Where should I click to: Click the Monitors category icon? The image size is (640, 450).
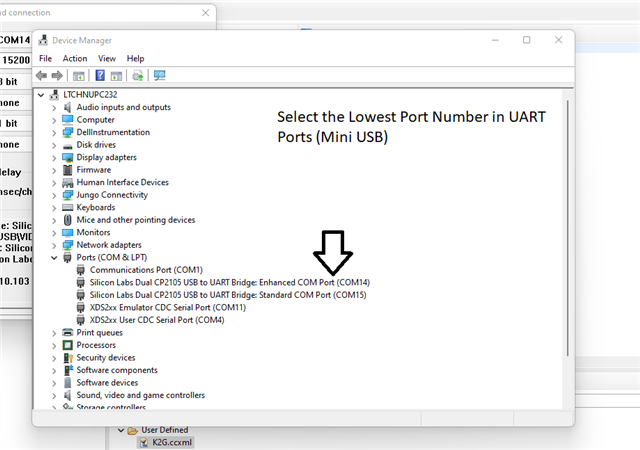(x=67, y=232)
